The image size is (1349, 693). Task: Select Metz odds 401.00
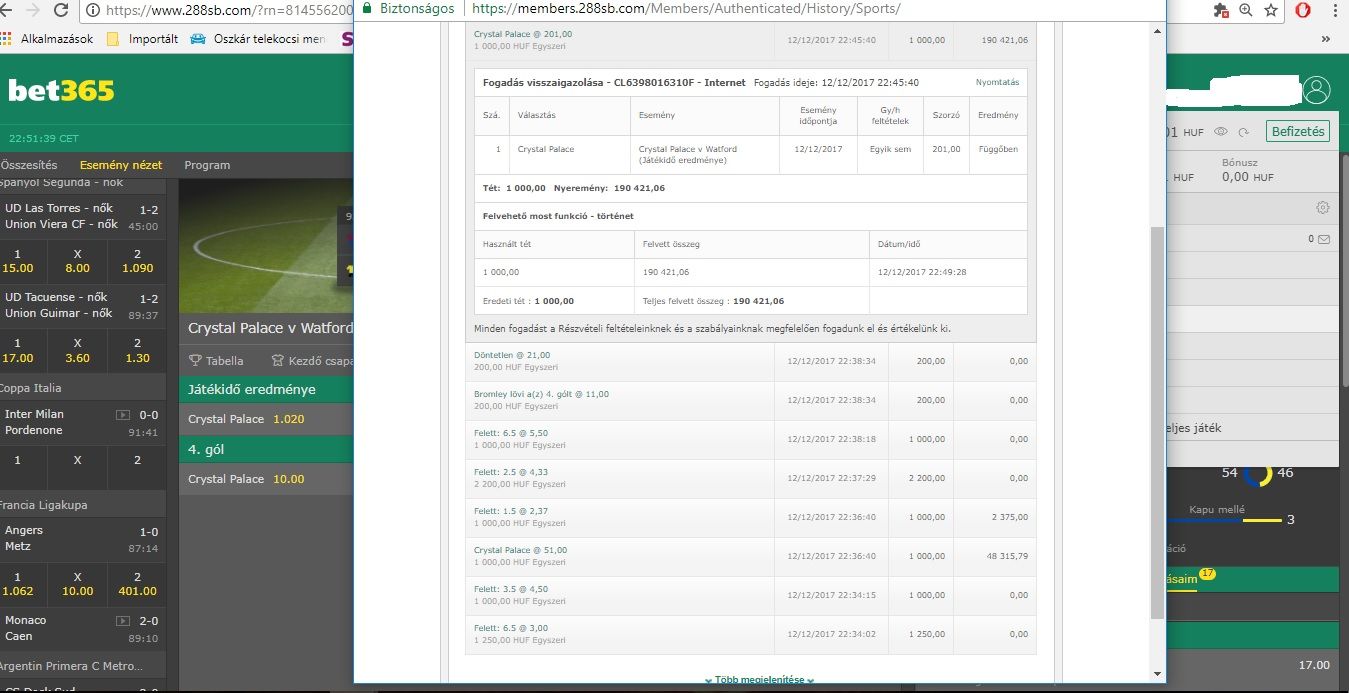pos(137,584)
